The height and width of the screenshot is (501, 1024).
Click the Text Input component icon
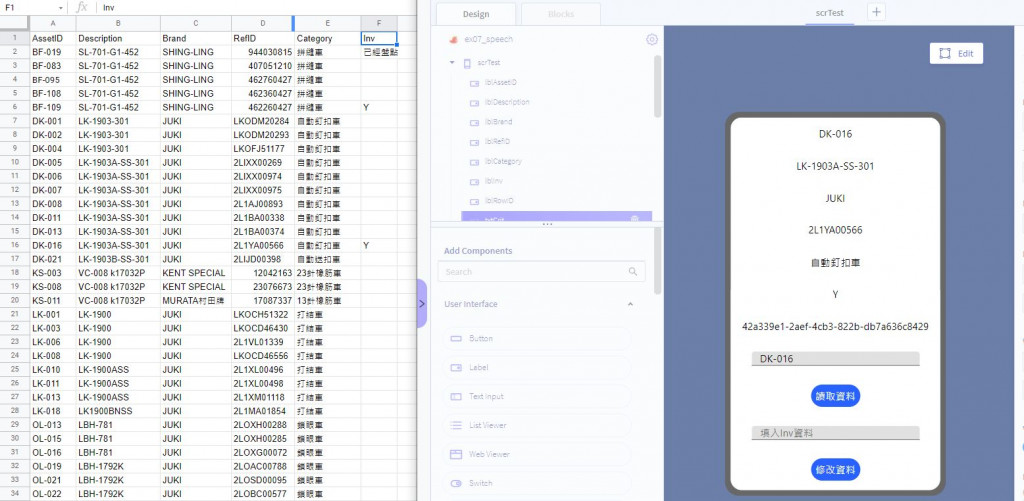pyautogui.click(x=456, y=396)
